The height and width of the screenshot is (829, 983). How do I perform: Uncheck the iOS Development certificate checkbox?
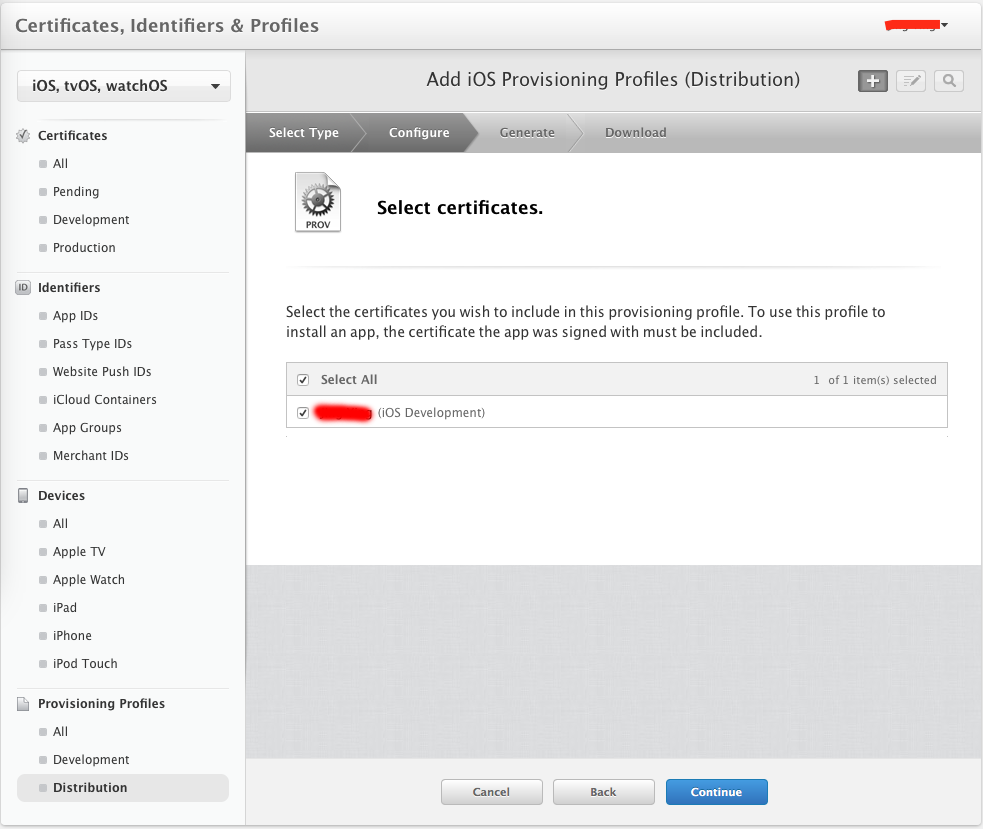coord(302,412)
